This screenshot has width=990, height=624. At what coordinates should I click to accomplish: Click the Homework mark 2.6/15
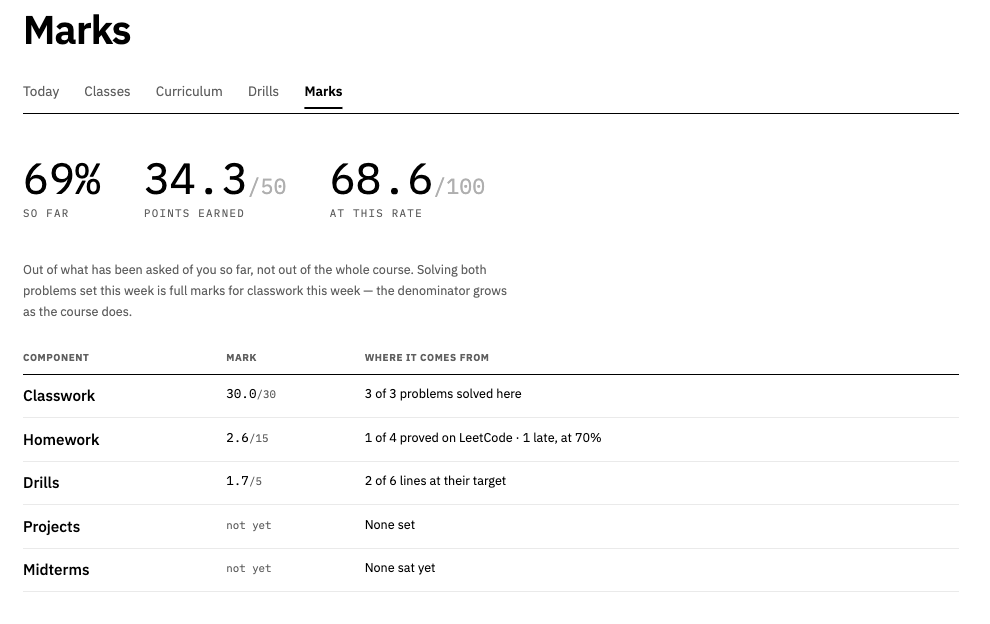click(x=247, y=438)
